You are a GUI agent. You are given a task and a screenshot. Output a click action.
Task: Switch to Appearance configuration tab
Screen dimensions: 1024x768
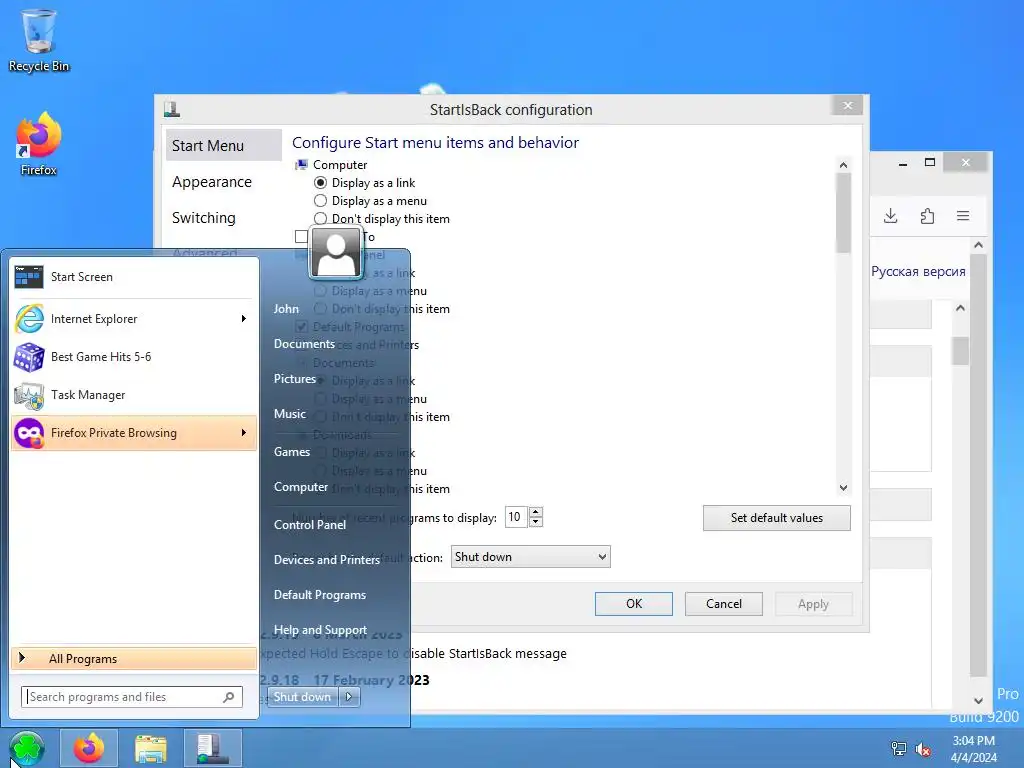pyautogui.click(x=212, y=182)
